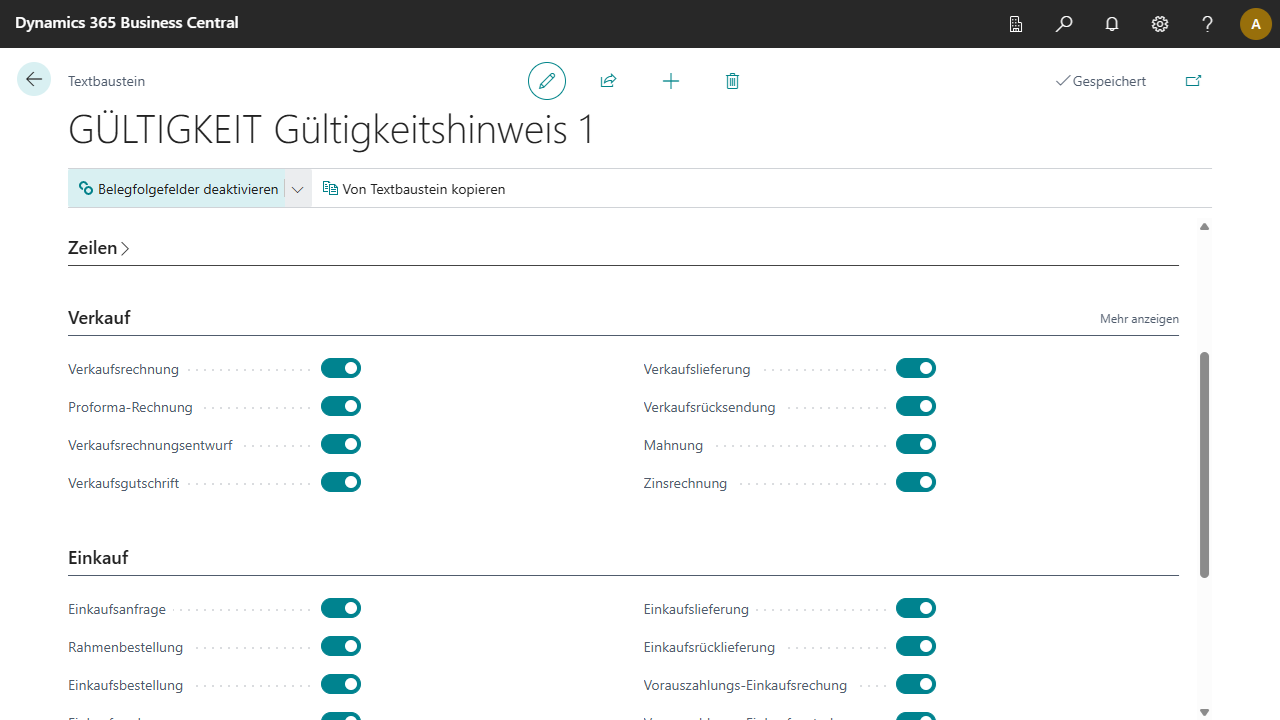The height and width of the screenshot is (720, 1280).
Task: Open the search magnifier icon
Action: pyautogui.click(x=1064, y=24)
